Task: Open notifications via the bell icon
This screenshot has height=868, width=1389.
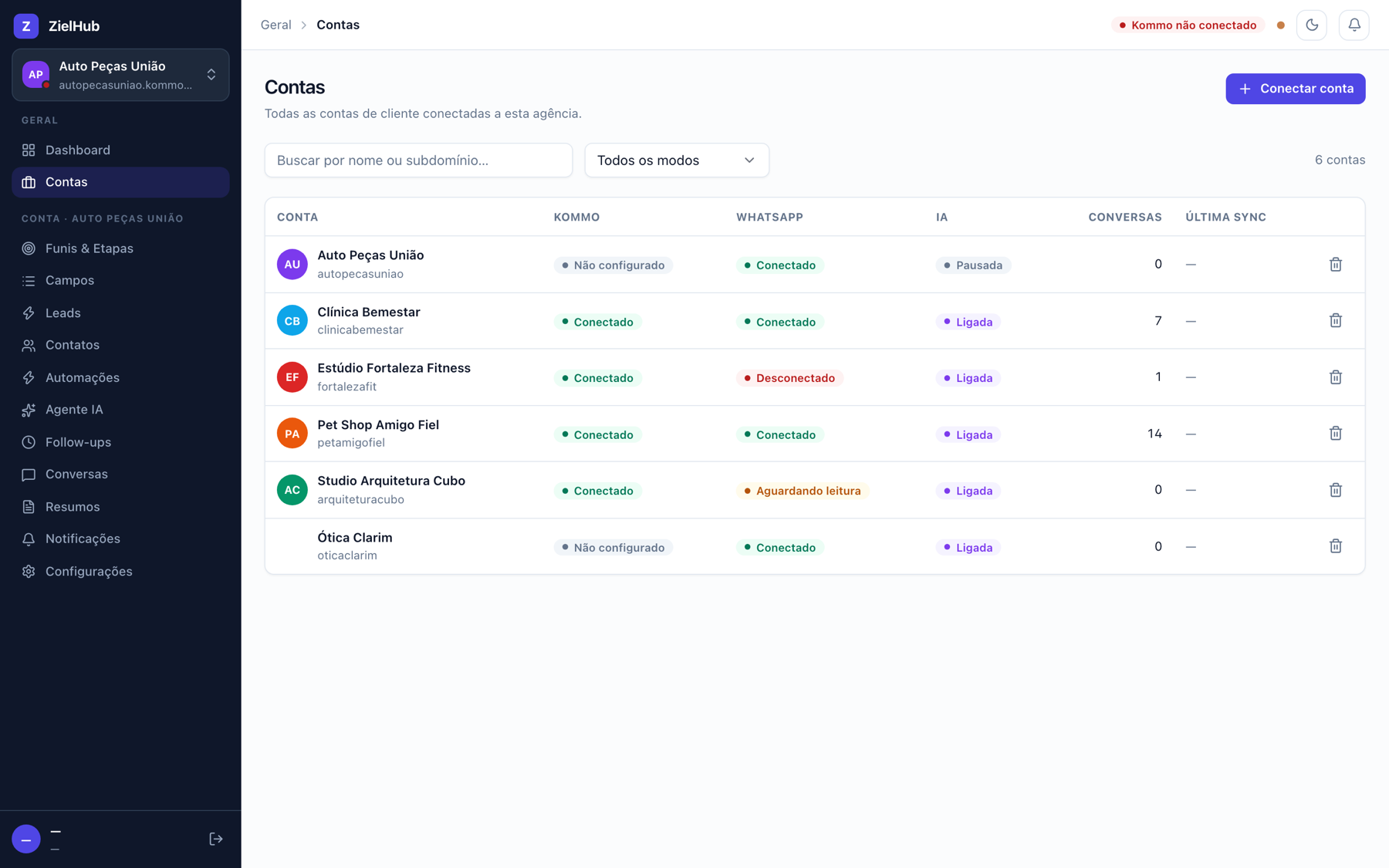Action: (1354, 25)
